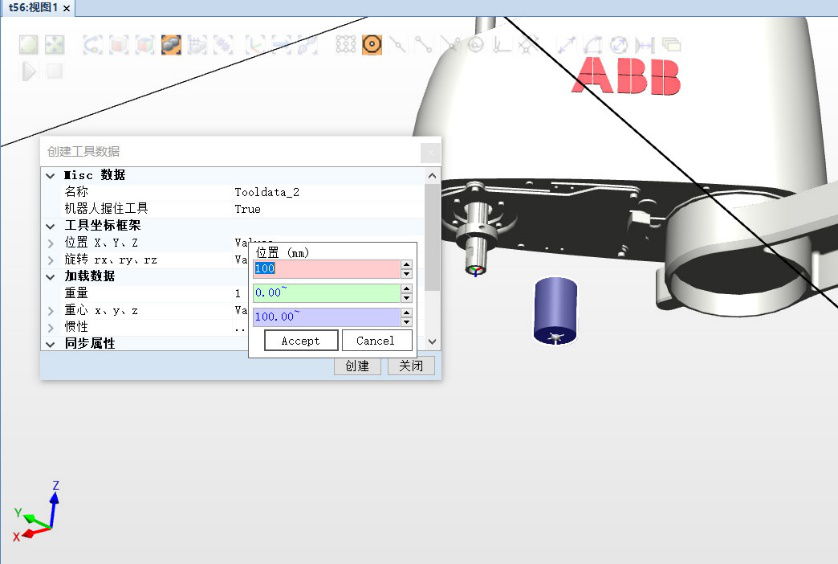Increase the green Y value with up arrow
Image resolution: width=838 pixels, height=564 pixels.
[x=406, y=289]
